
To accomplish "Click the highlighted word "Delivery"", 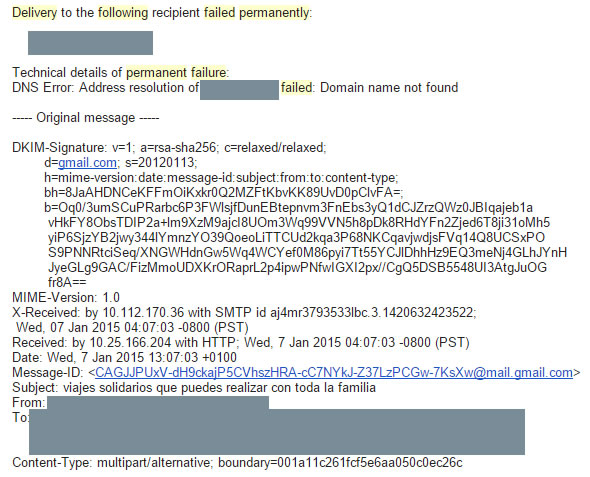I will 34,13.
